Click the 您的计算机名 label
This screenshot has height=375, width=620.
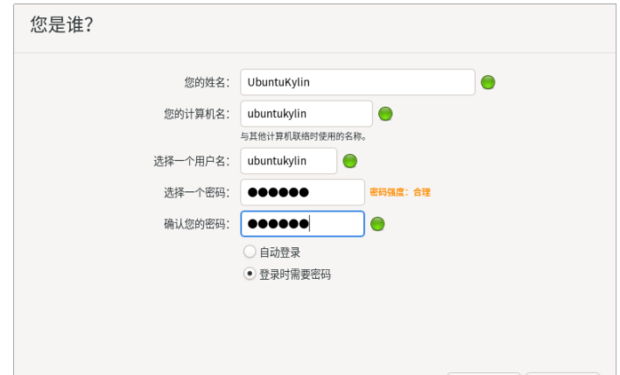click(197, 114)
